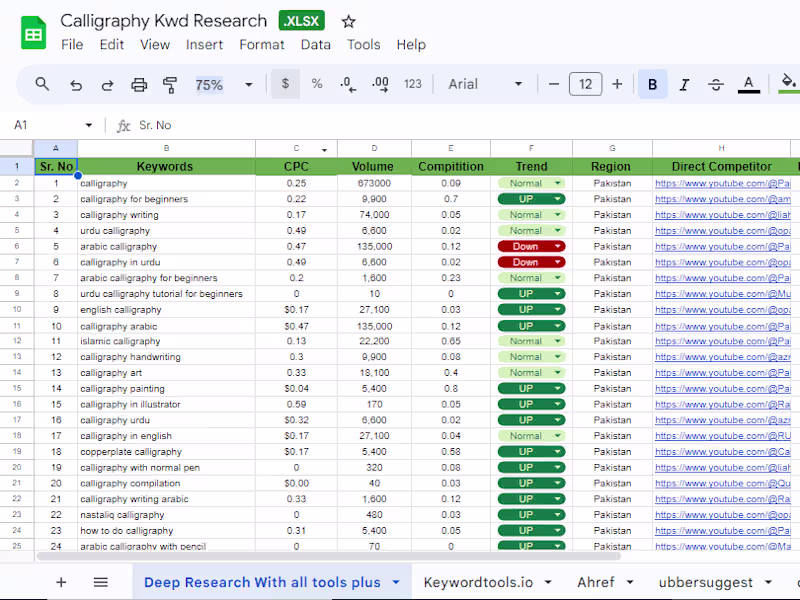Toggle italic formatting
Viewport: 800px width, 600px height.
coord(684,85)
